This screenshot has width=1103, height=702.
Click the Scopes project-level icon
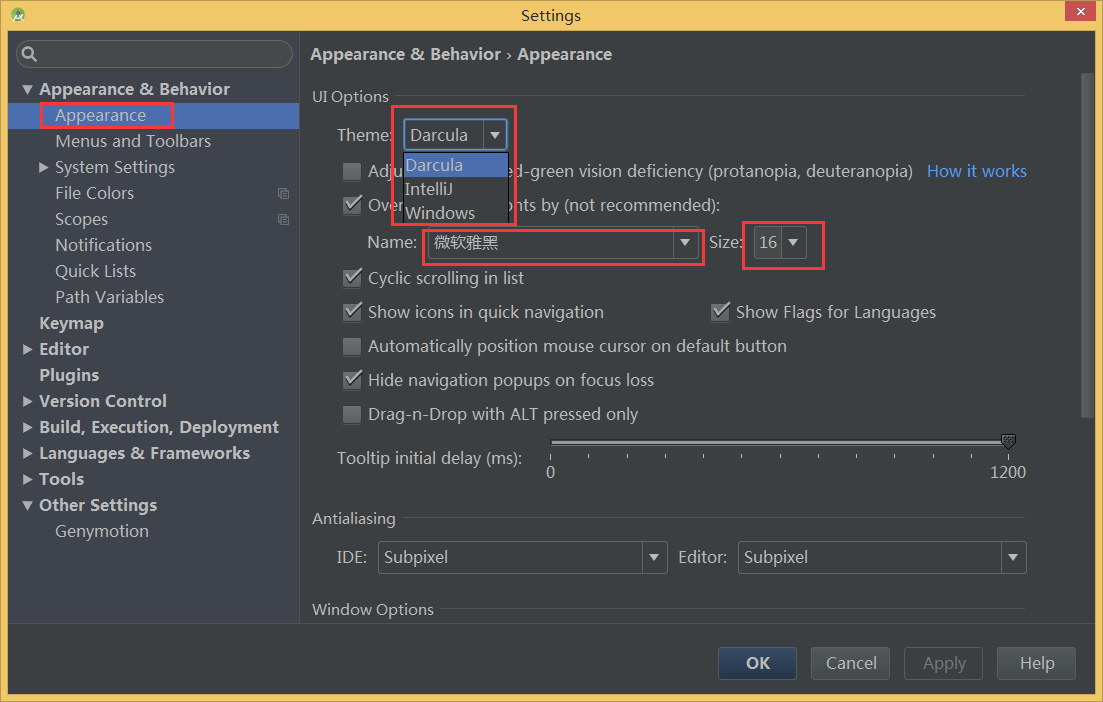pyautogui.click(x=283, y=219)
